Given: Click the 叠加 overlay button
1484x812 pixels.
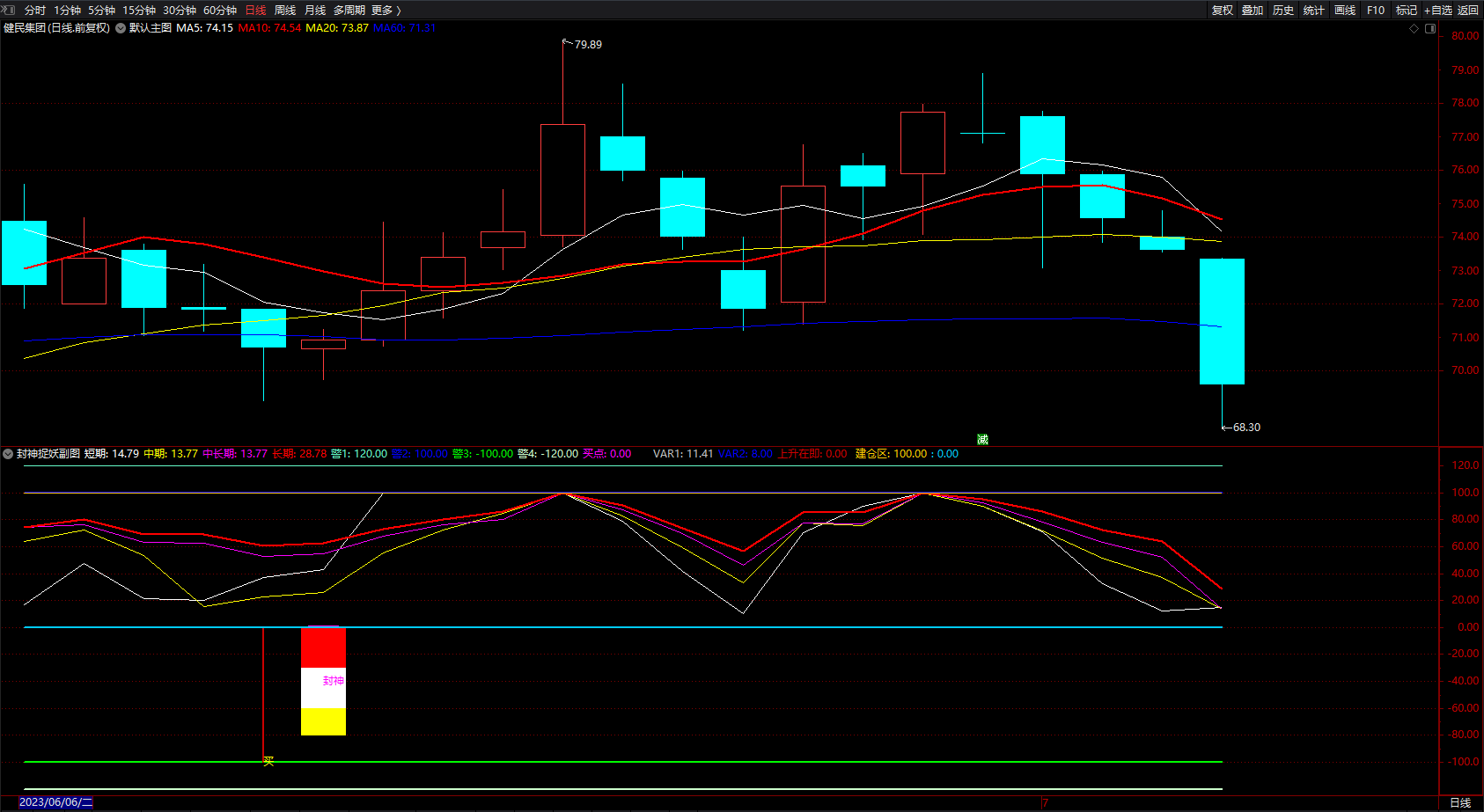Looking at the screenshot, I should [1253, 11].
